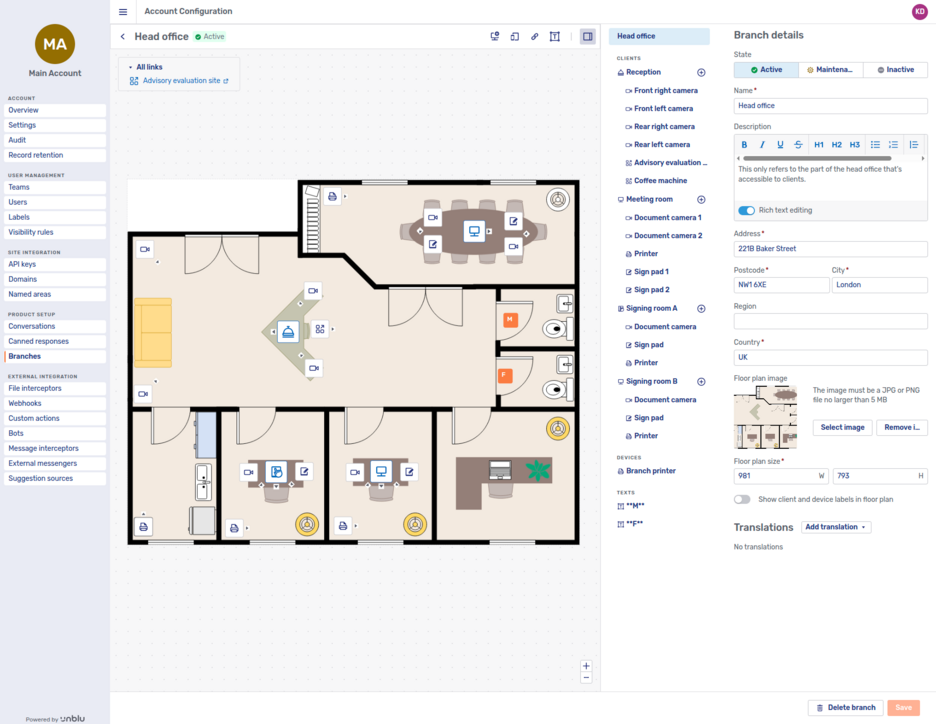Select Front right camera item
Screen dimensions: 936x724
pos(665,91)
